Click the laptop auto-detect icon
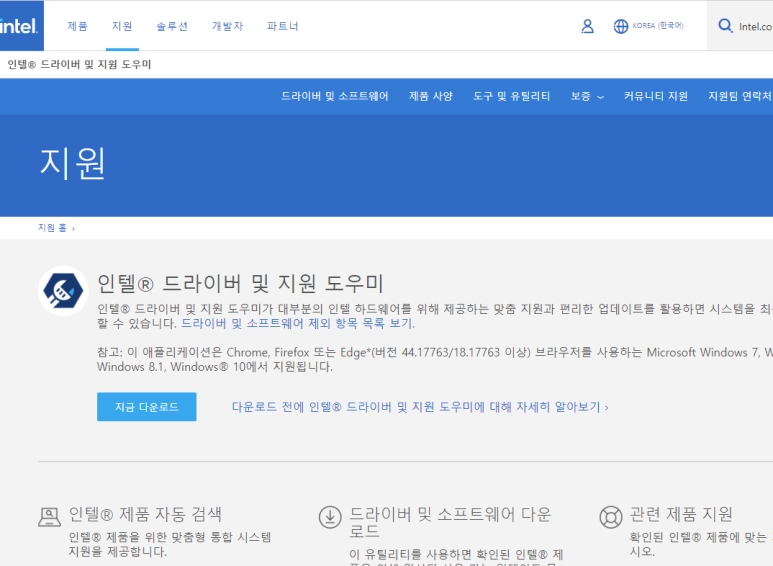The width and height of the screenshot is (773, 566). 49,517
